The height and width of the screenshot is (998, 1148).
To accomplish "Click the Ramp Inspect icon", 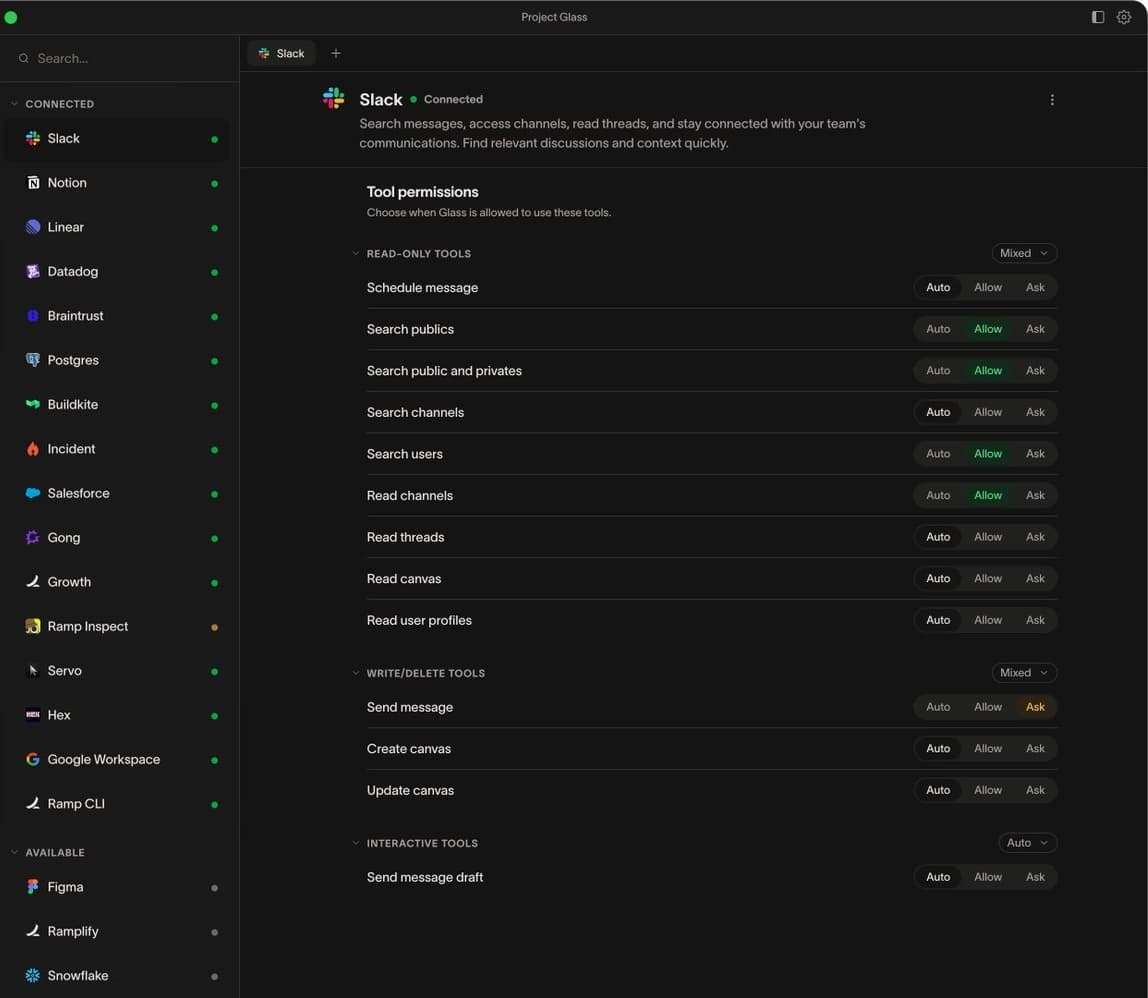I will pyautogui.click(x=33, y=627).
